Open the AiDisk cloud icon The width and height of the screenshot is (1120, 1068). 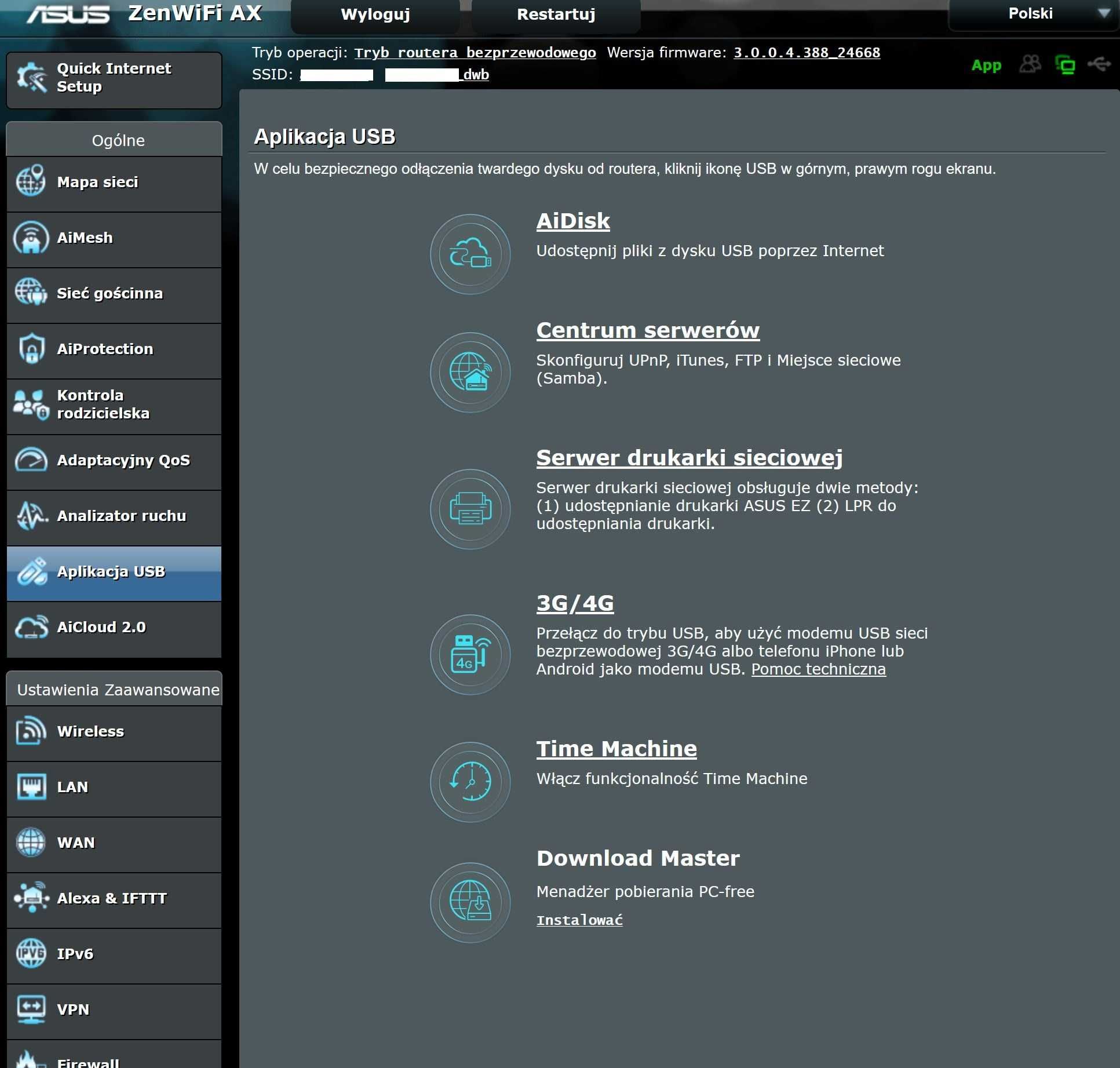[470, 254]
